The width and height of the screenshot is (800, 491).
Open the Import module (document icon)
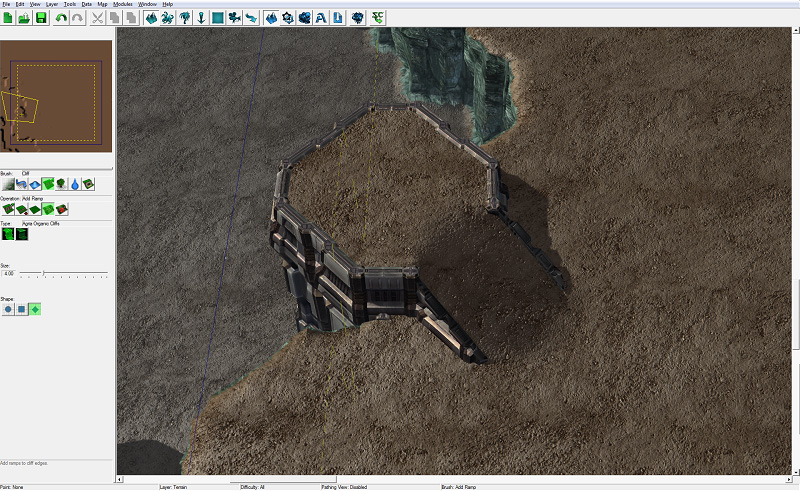click(x=338, y=18)
